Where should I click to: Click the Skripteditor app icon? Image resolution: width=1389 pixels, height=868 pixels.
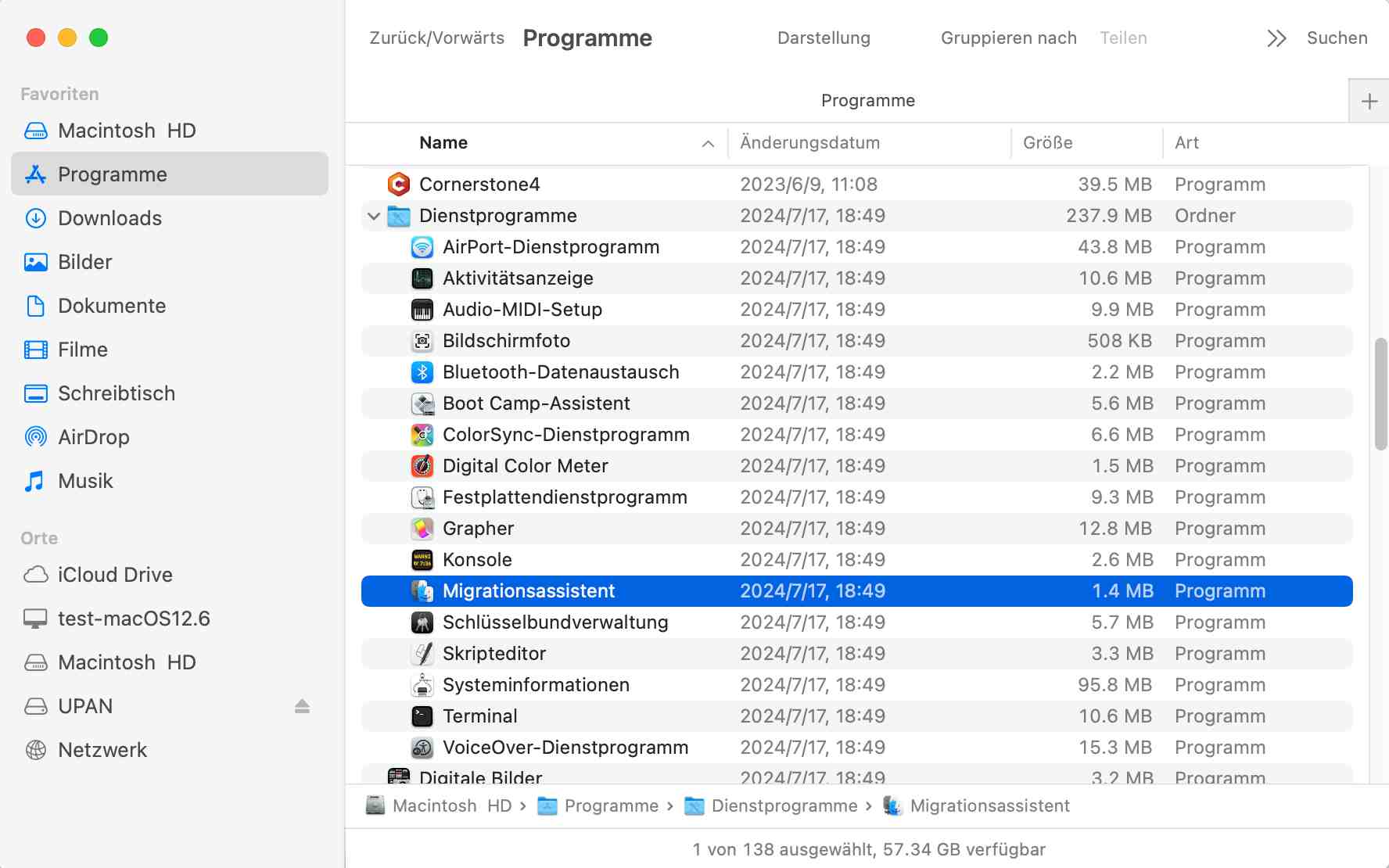click(x=422, y=654)
